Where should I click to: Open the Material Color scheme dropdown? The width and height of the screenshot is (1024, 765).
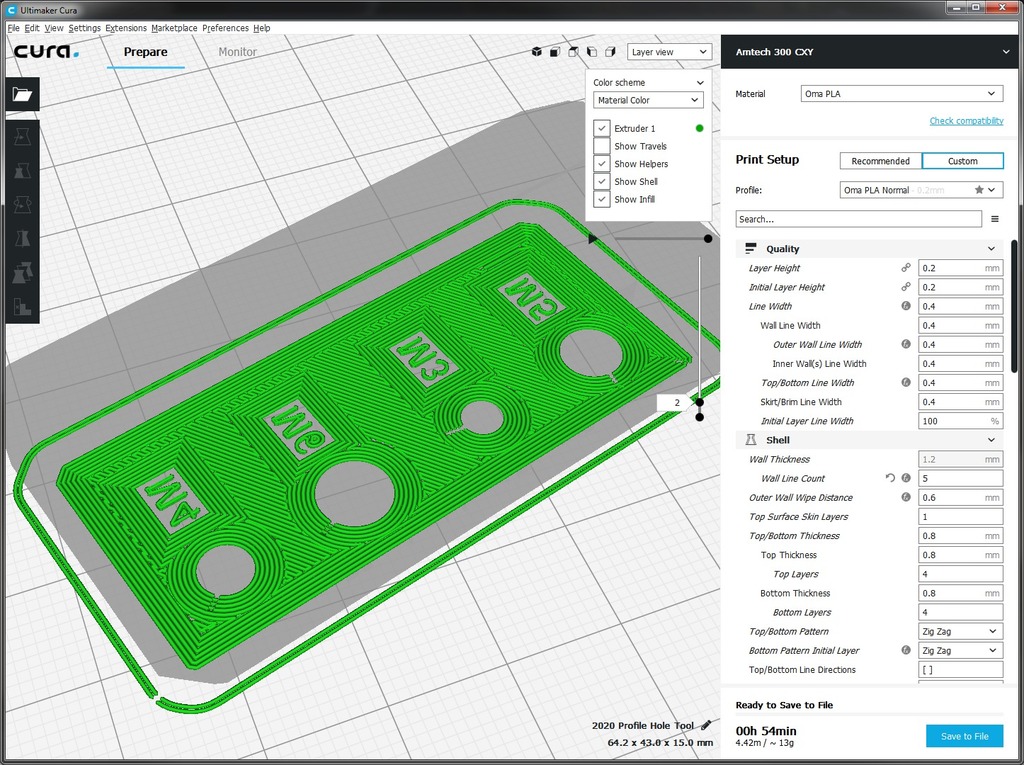[648, 100]
